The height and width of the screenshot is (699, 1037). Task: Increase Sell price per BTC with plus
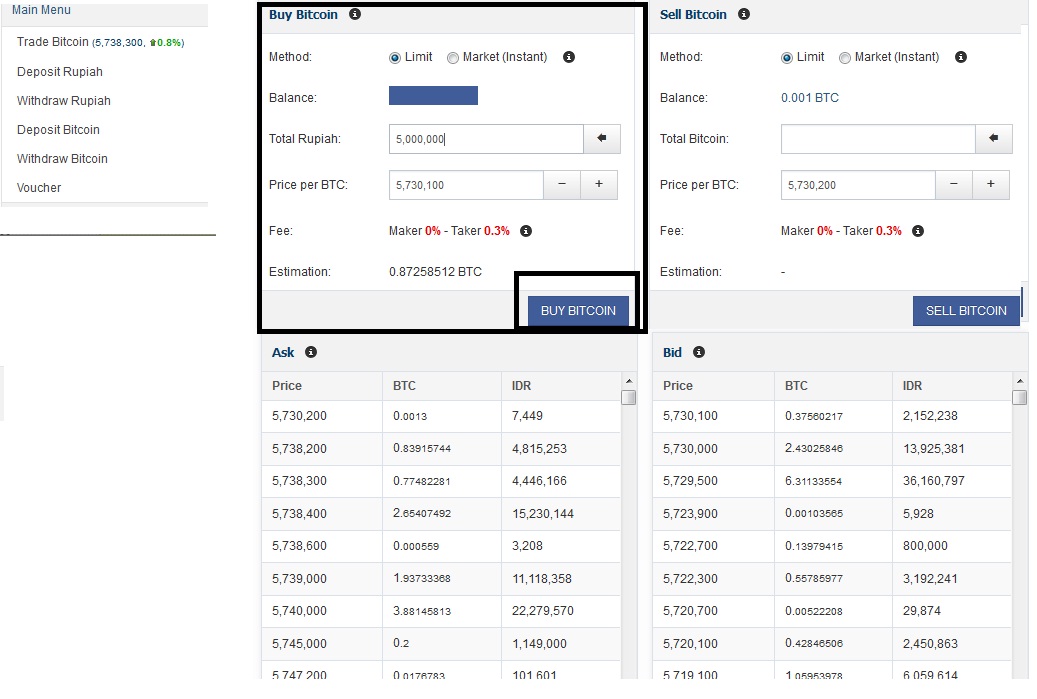pyautogui.click(x=991, y=185)
